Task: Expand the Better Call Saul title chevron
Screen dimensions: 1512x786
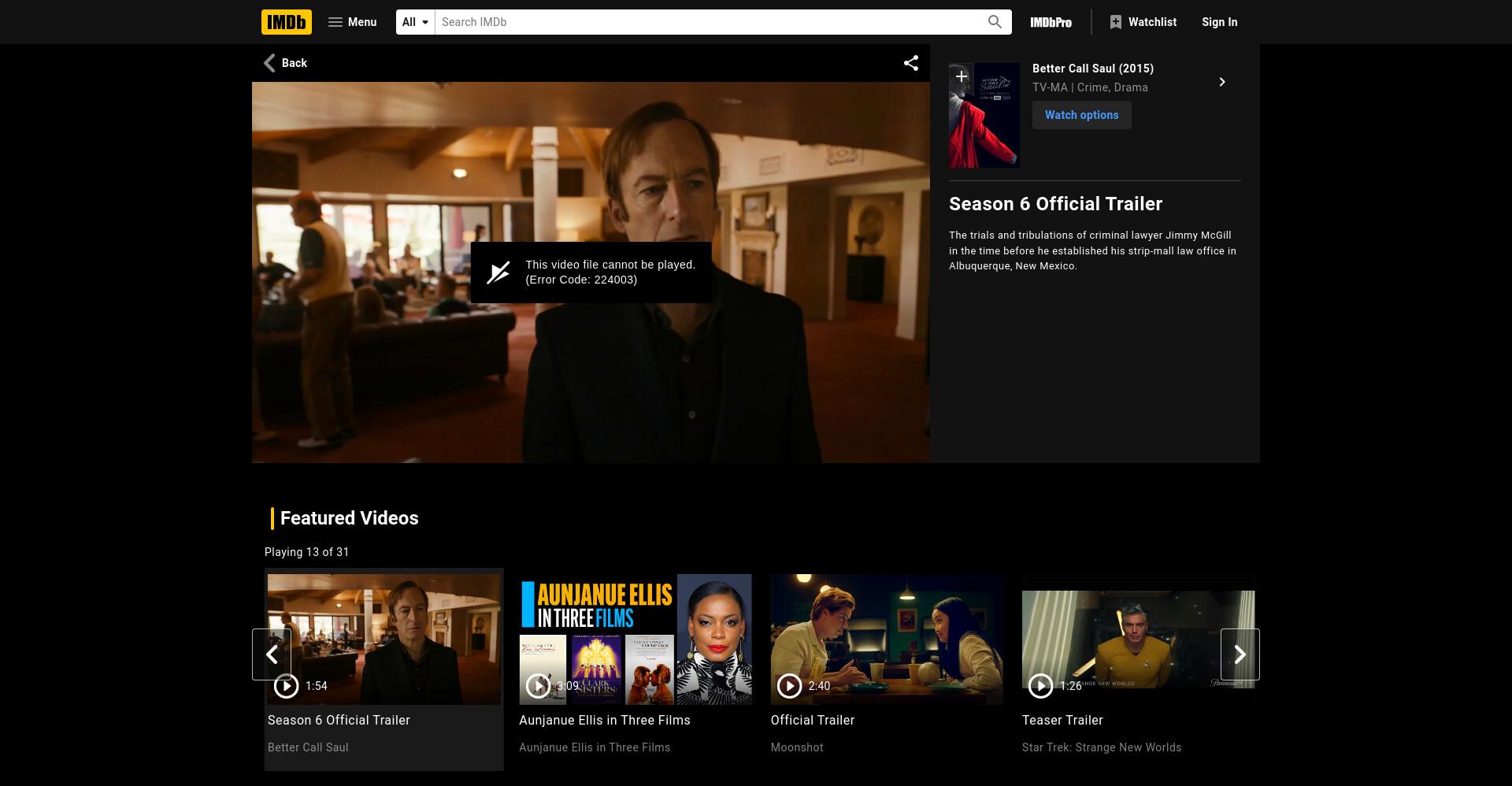Action: tap(1222, 82)
